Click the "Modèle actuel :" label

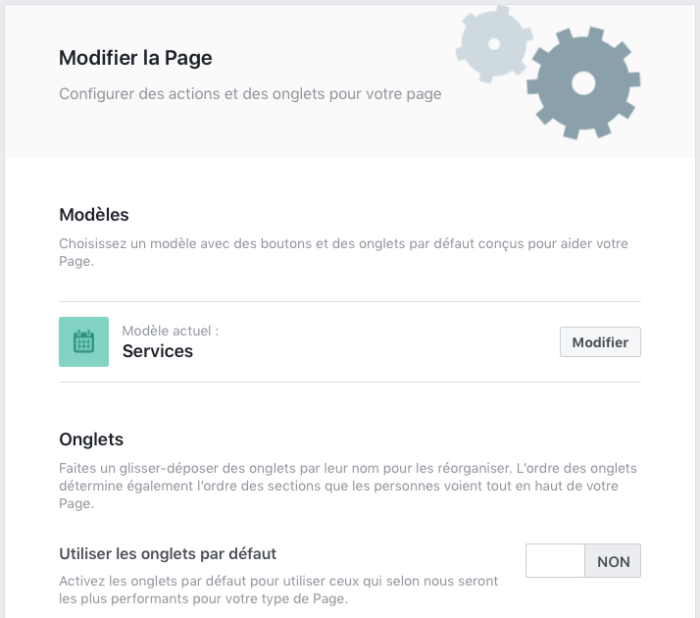click(170, 330)
